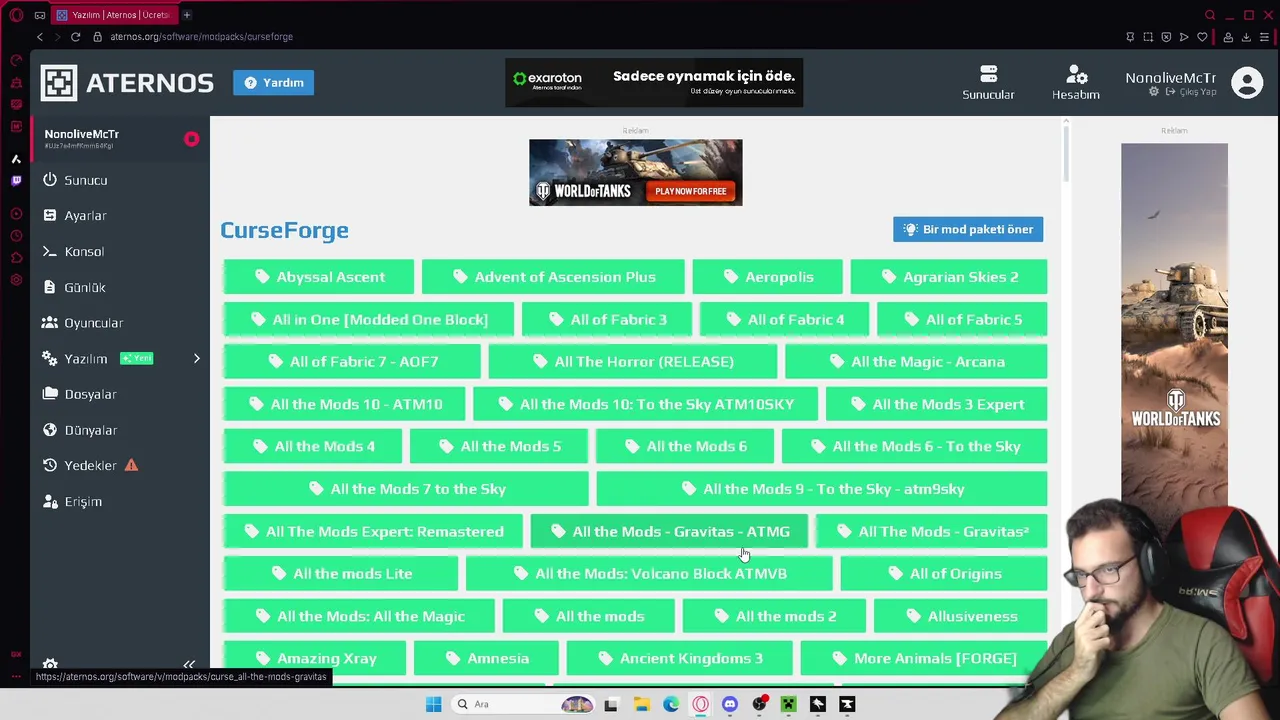Reload the page in the browser

[x=75, y=37]
